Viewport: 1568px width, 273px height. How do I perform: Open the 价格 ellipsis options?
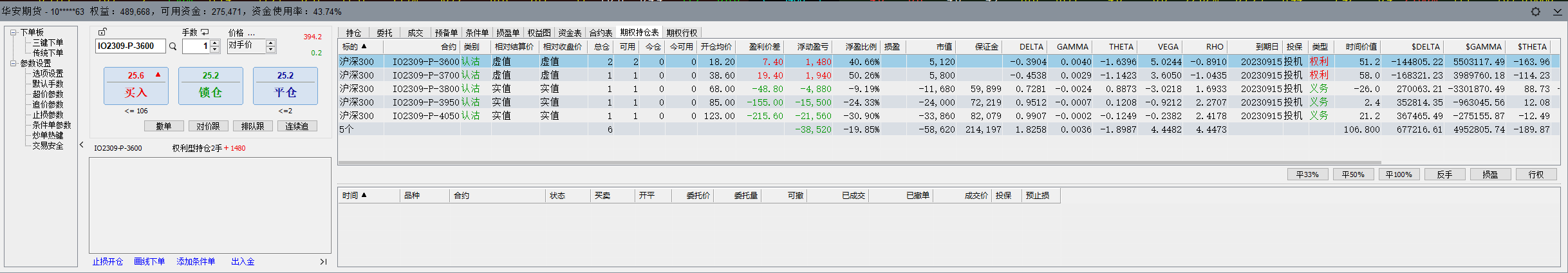tap(251, 33)
